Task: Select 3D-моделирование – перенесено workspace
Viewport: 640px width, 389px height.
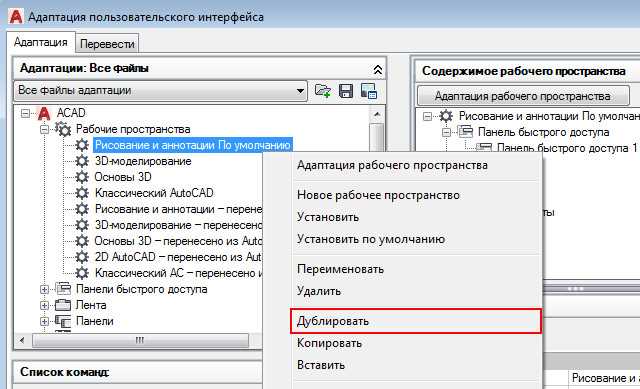Action: click(178, 225)
